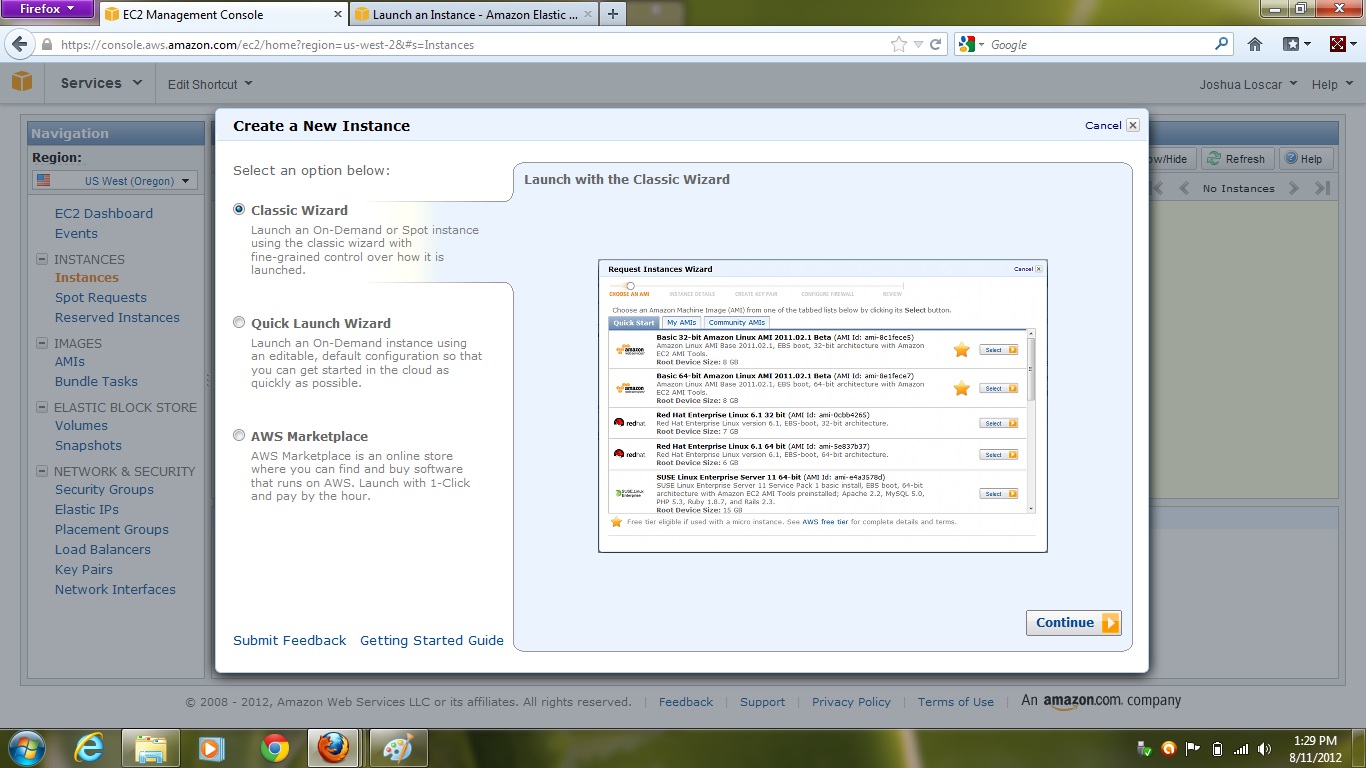
Task: Click the AWS orange cube home icon
Action: (22, 83)
